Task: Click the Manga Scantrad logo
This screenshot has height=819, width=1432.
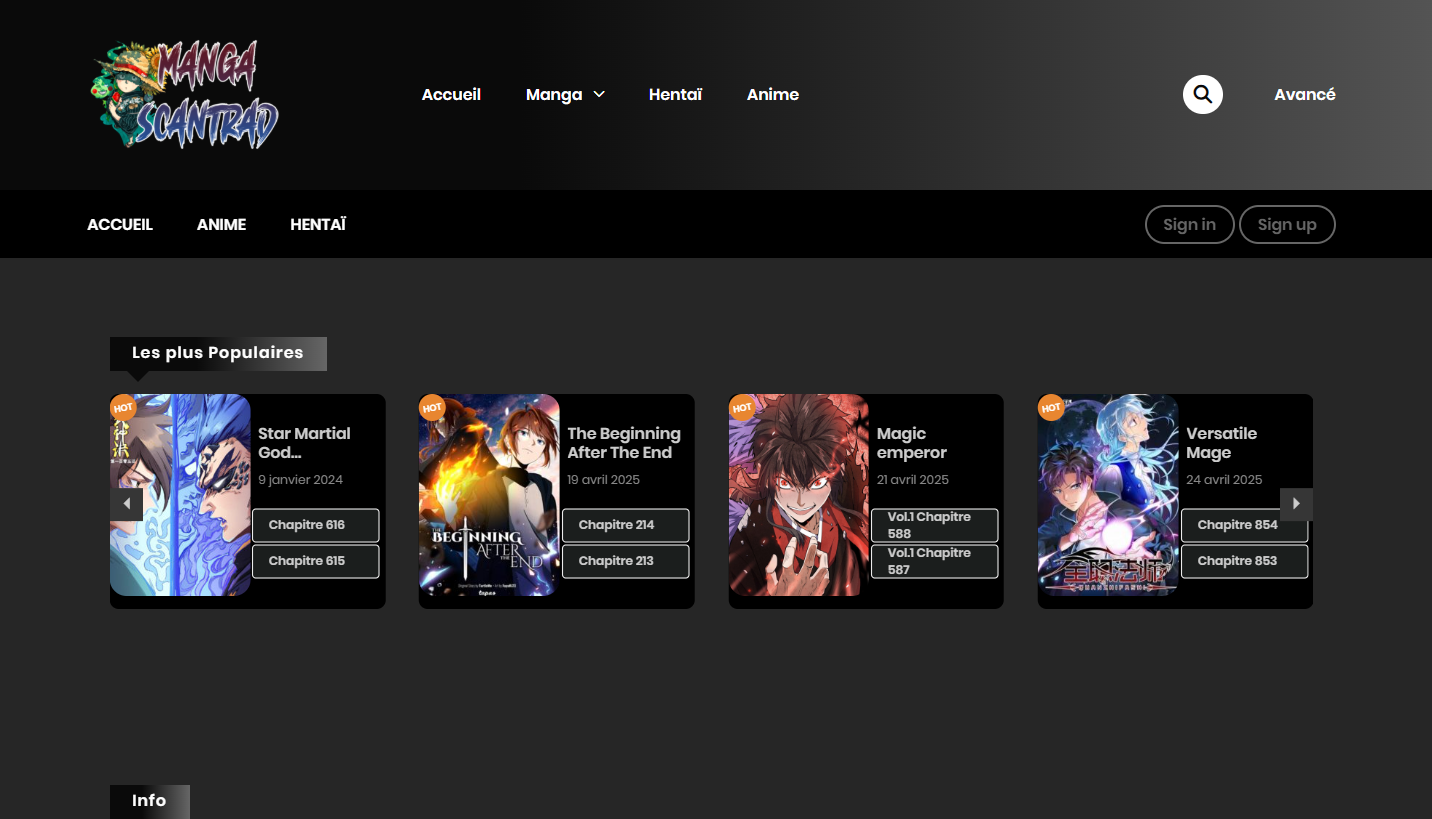Action: (185, 95)
